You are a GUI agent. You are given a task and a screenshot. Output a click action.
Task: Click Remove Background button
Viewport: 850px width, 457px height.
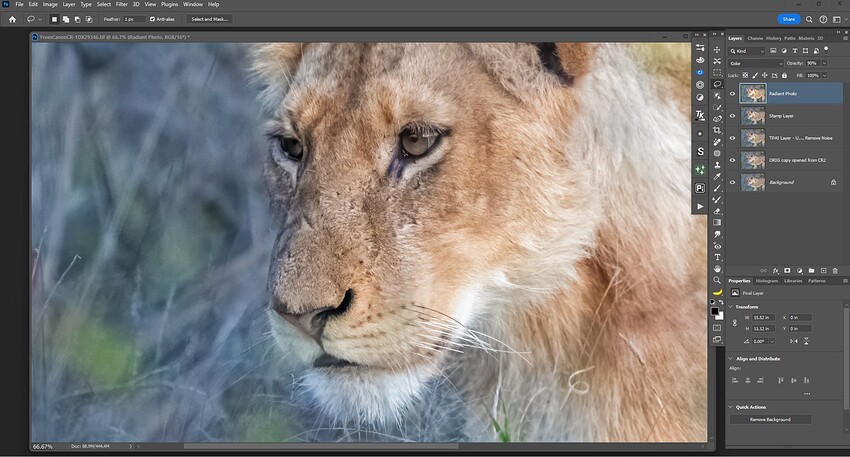[770, 420]
